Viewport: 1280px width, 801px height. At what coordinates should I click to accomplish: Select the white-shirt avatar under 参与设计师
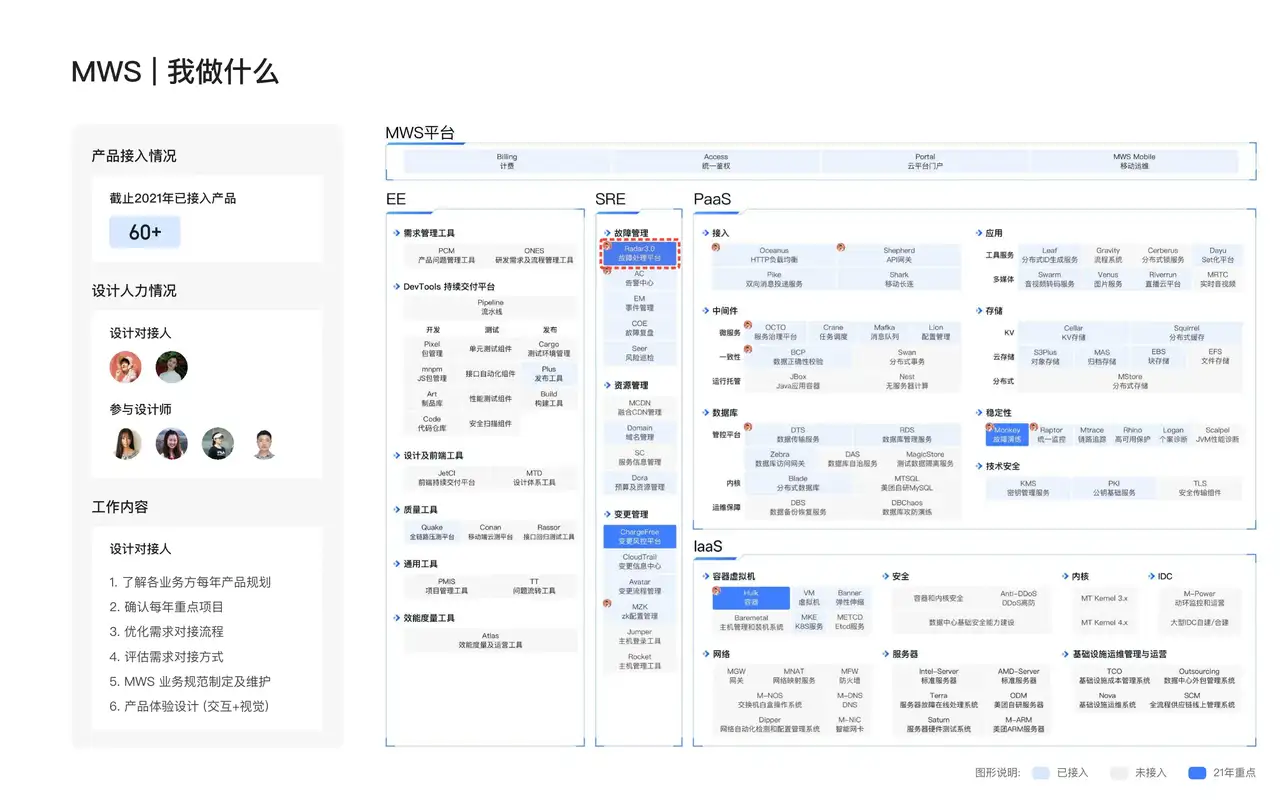264,444
